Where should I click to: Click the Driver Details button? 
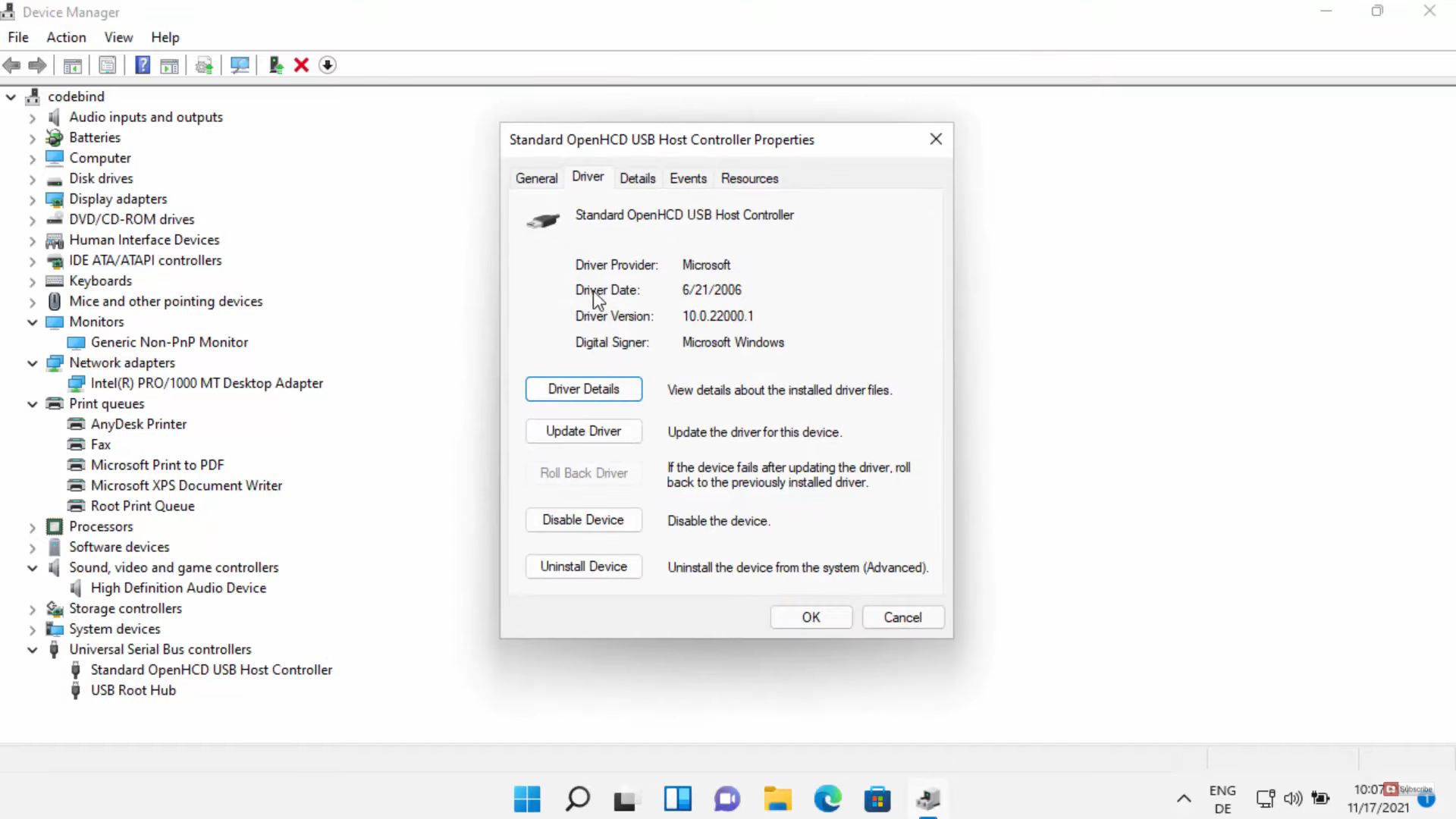(x=583, y=389)
